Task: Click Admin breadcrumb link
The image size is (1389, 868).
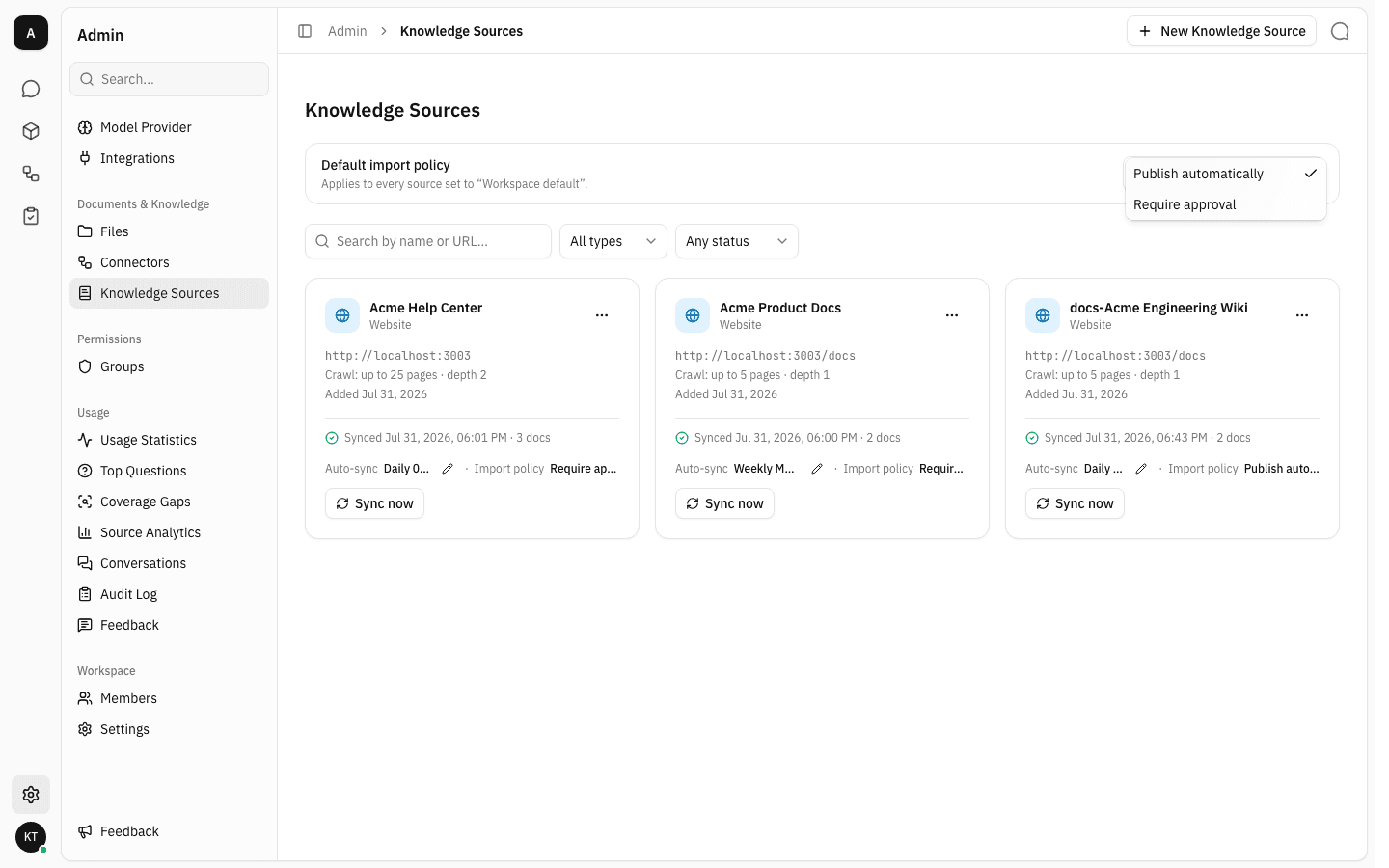Action: [347, 31]
